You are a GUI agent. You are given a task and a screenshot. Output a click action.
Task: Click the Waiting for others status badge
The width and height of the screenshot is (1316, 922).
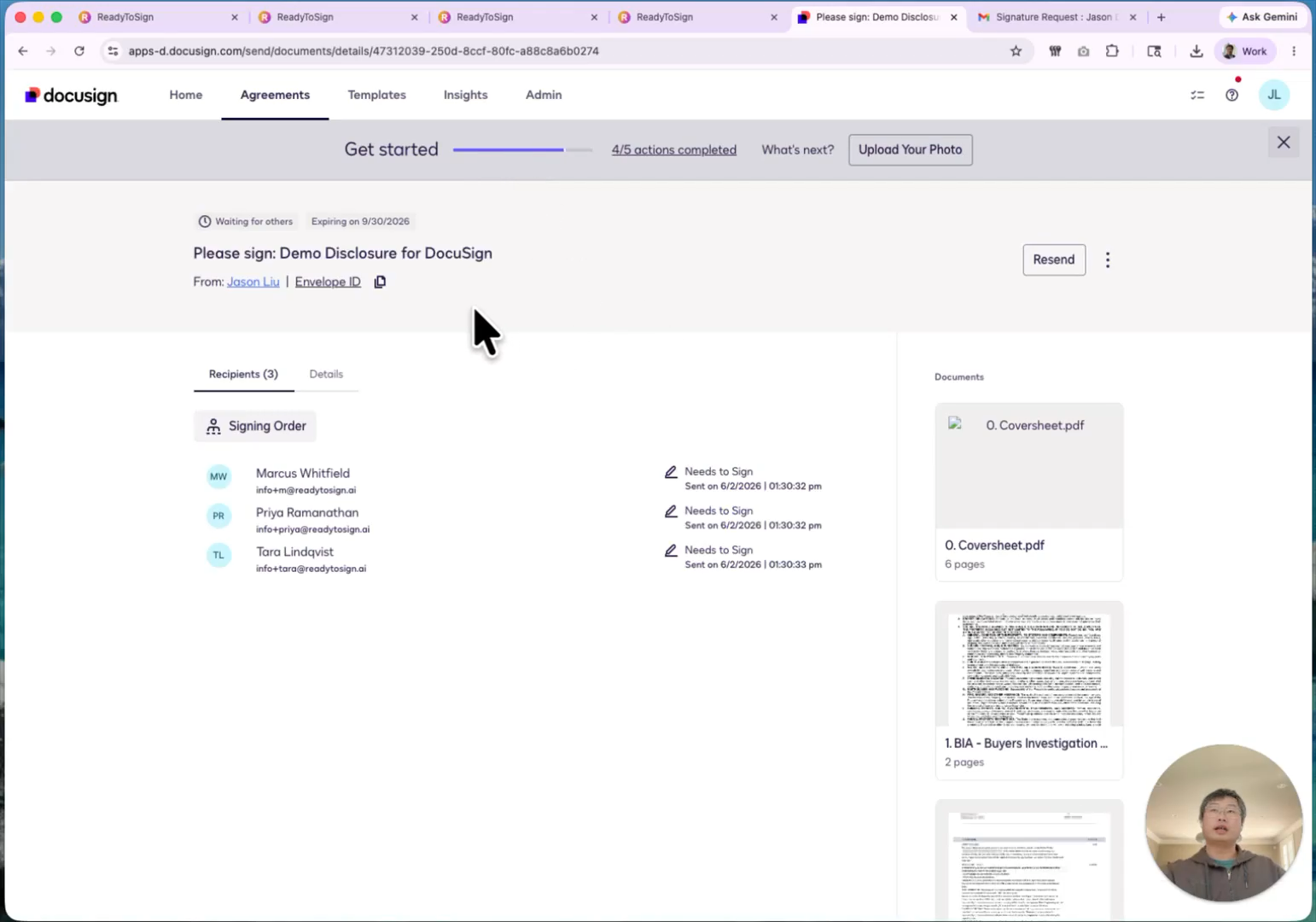point(246,221)
